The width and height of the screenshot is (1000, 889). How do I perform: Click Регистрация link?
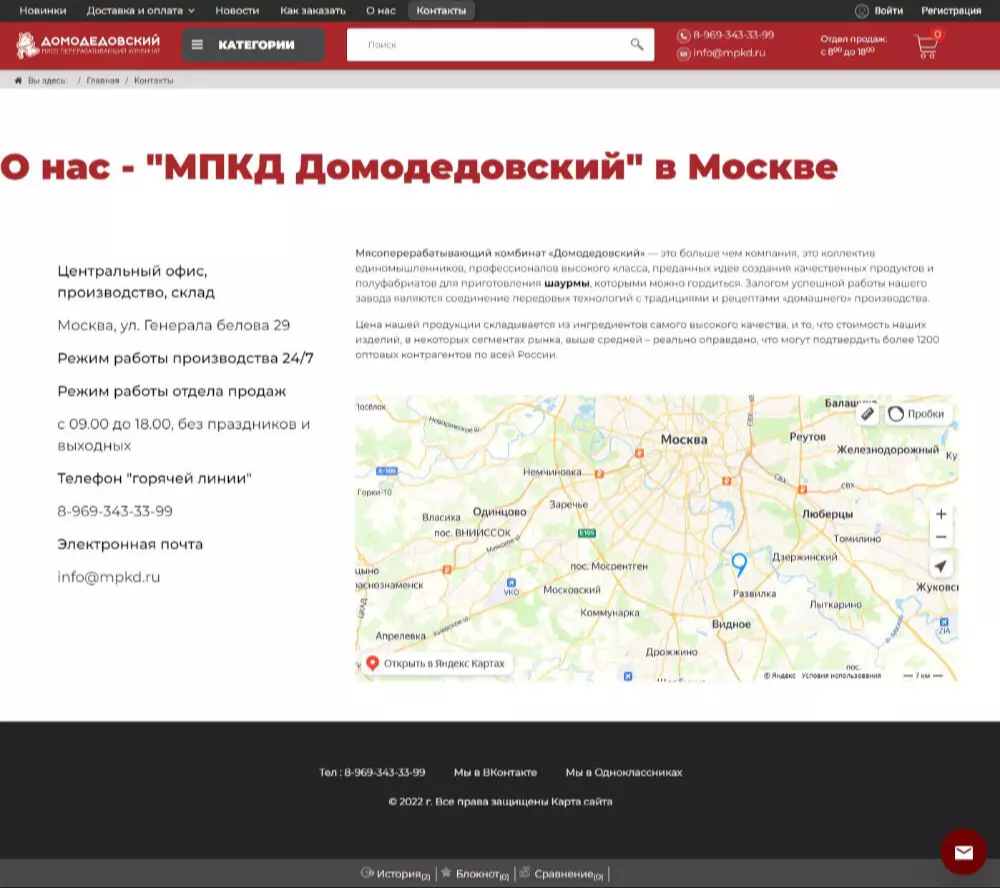(x=951, y=11)
